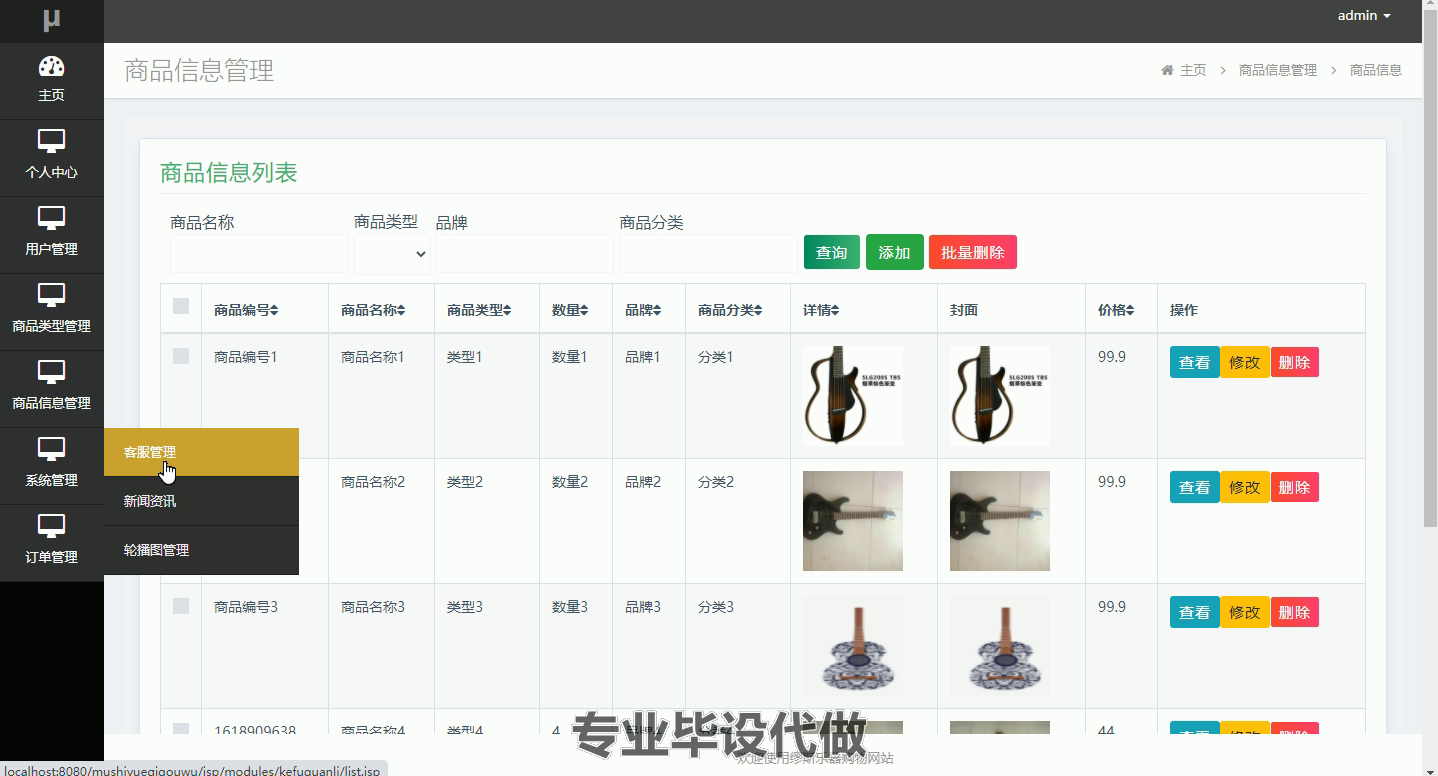Check the checkbox for 商品编号1 row
This screenshot has height=776, width=1438.
(181, 356)
